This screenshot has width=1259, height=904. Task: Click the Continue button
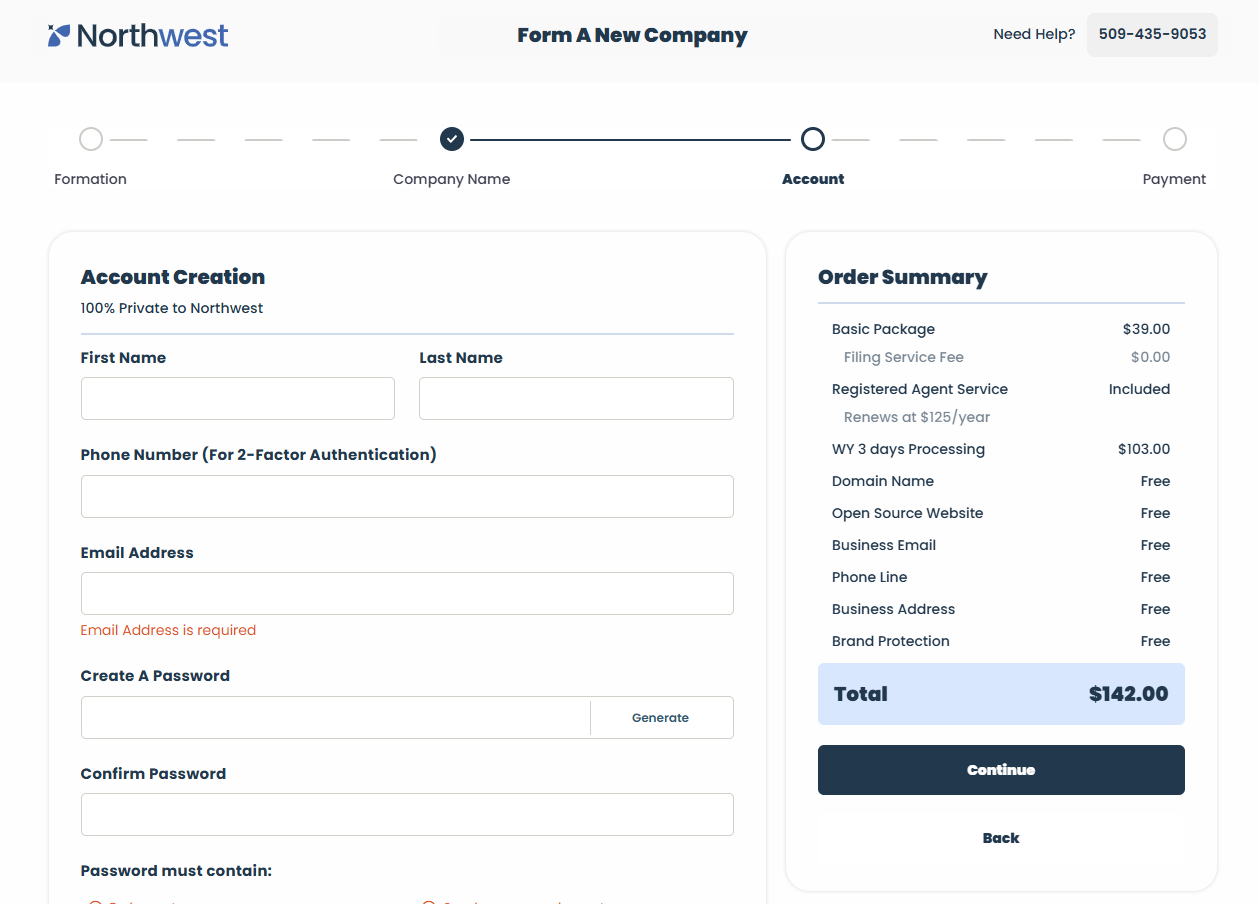[x=1001, y=770]
